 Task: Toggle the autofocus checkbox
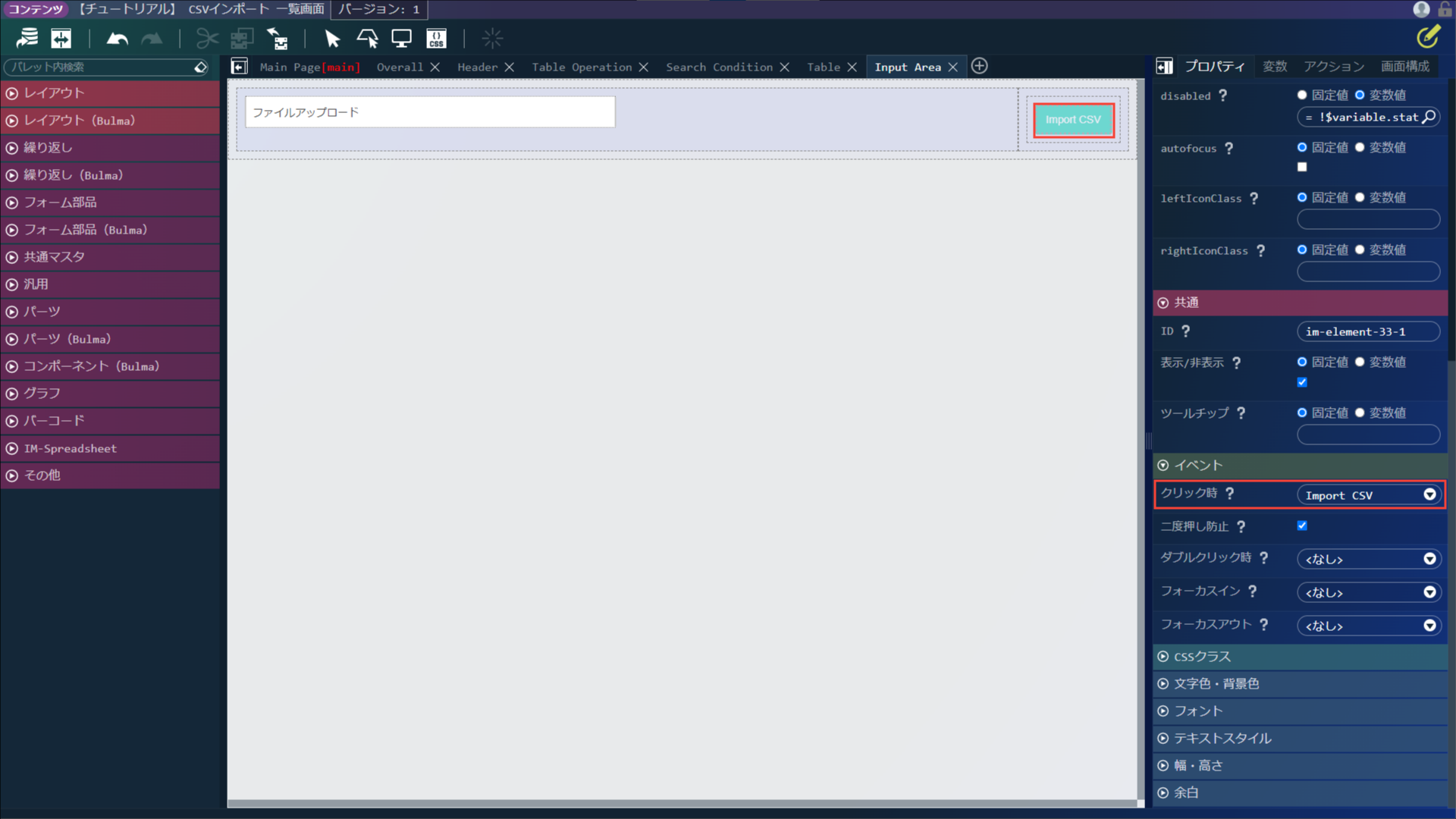[1302, 167]
